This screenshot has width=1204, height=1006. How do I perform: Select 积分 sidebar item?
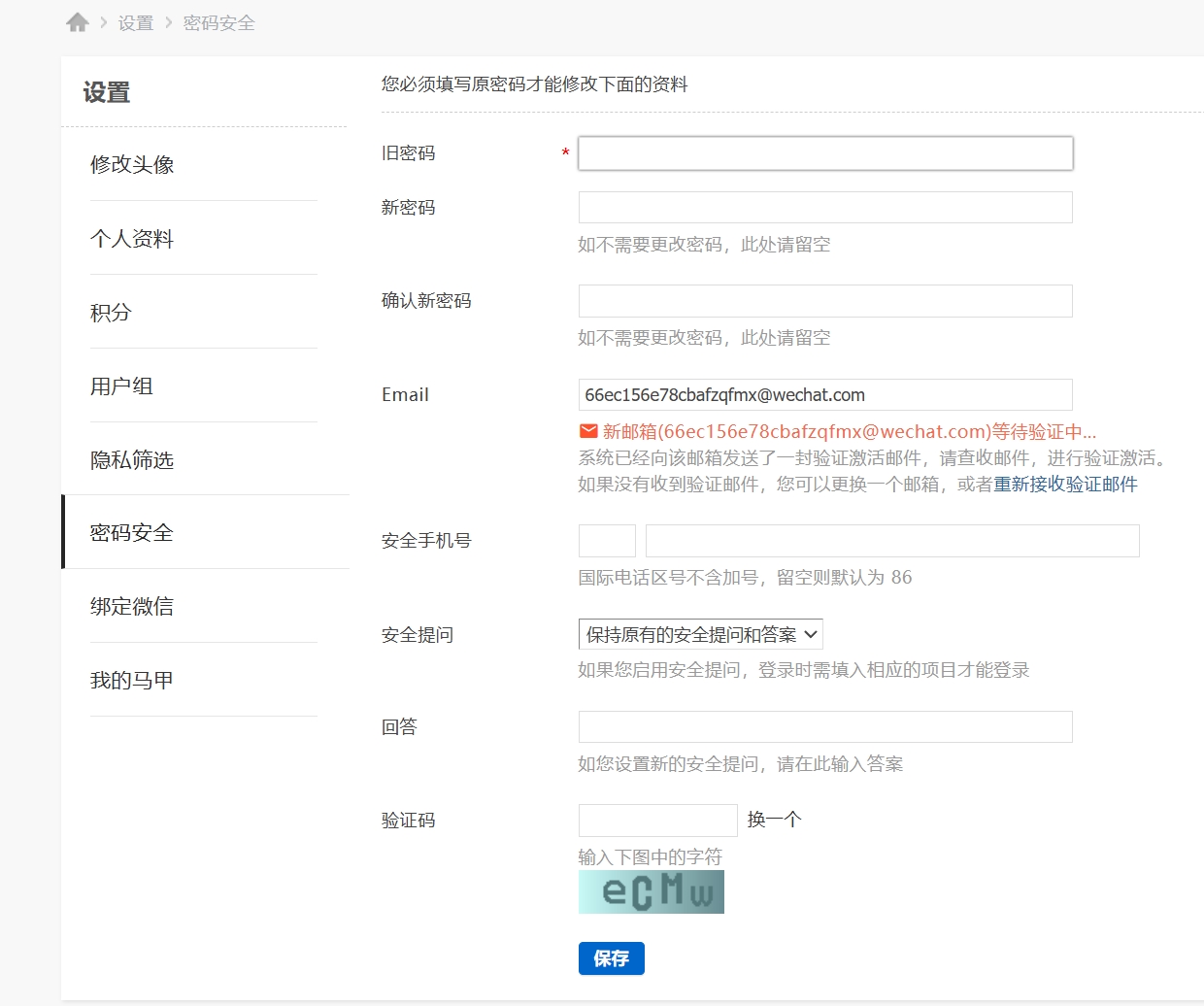click(x=111, y=313)
